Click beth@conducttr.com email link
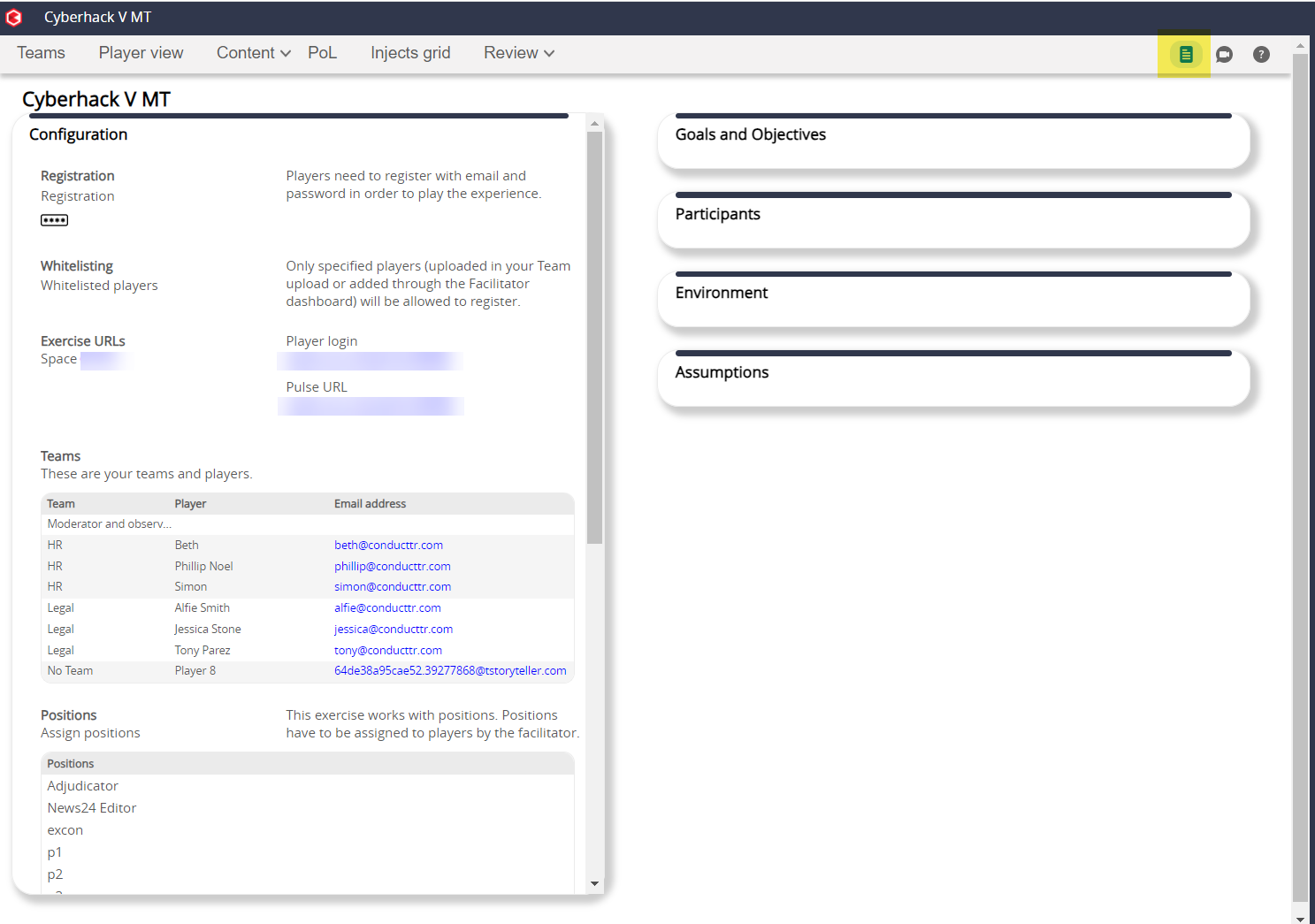Screen dimensions: 1315x924 pos(388,546)
